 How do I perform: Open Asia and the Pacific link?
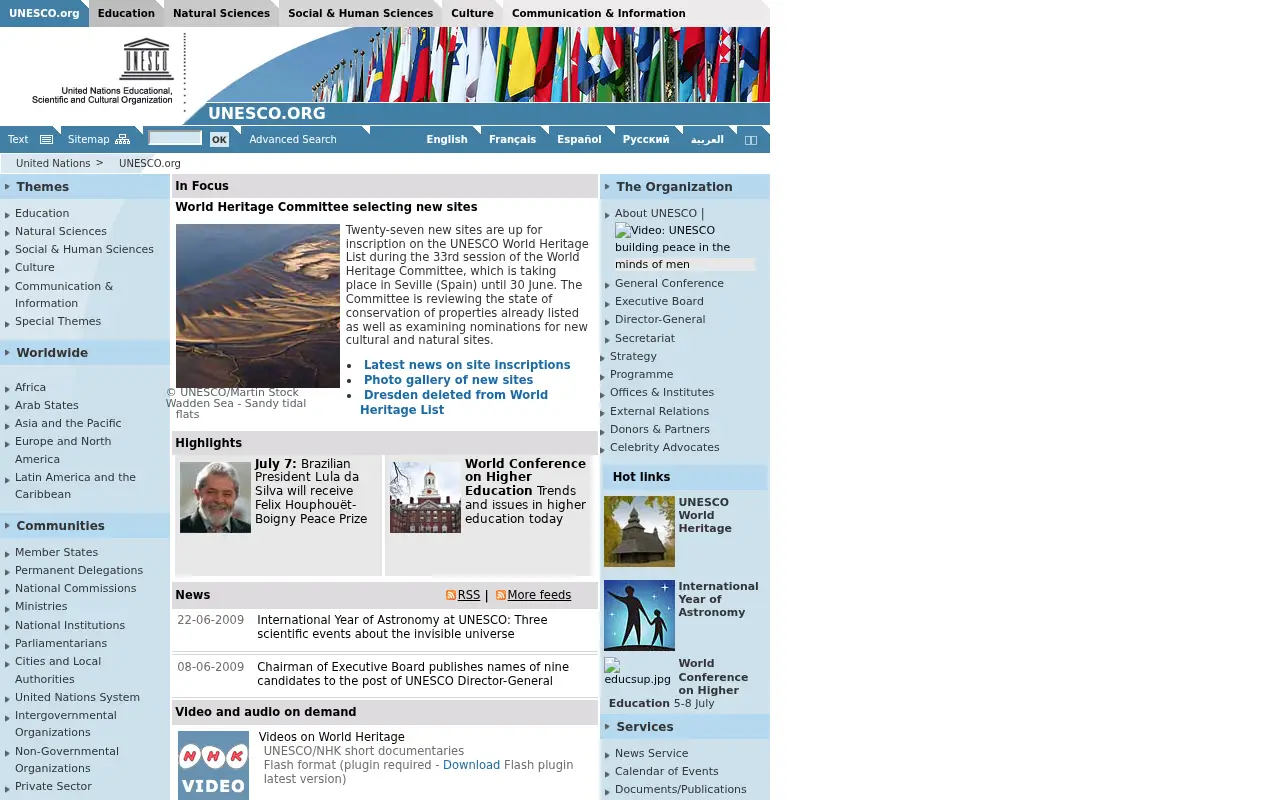tap(68, 424)
